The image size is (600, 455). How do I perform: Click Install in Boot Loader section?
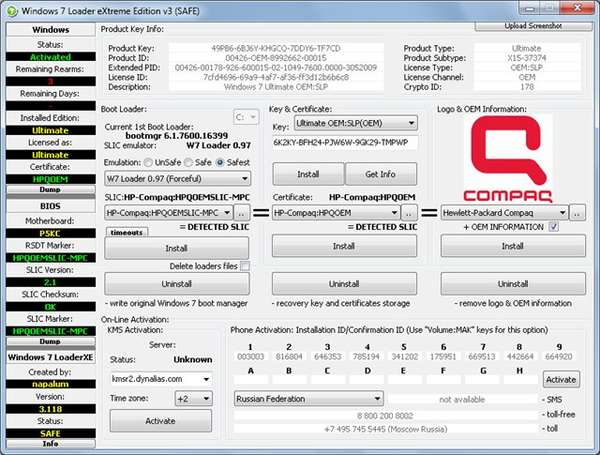tap(177, 248)
